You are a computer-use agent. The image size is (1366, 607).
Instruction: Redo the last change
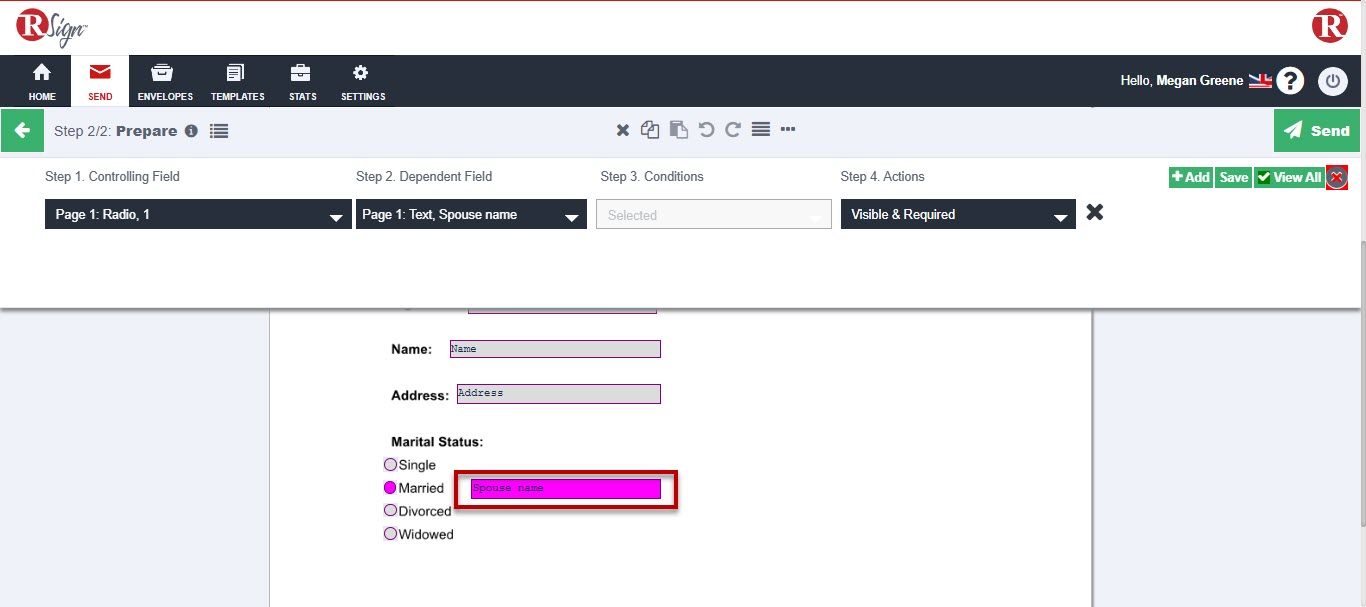click(733, 129)
